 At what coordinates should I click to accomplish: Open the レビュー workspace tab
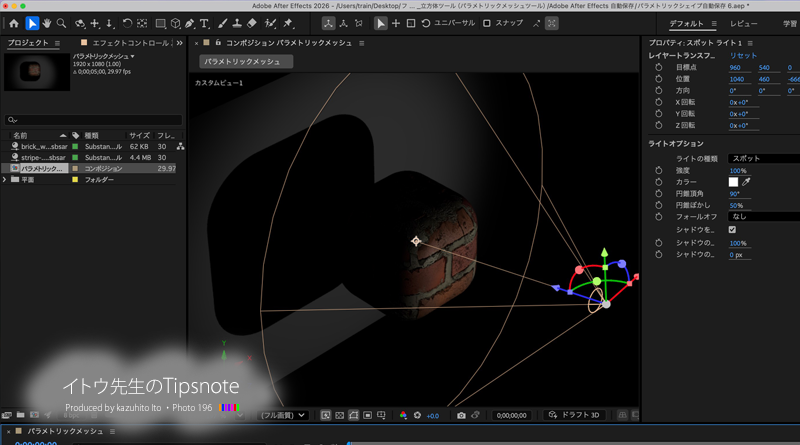tap(743, 22)
